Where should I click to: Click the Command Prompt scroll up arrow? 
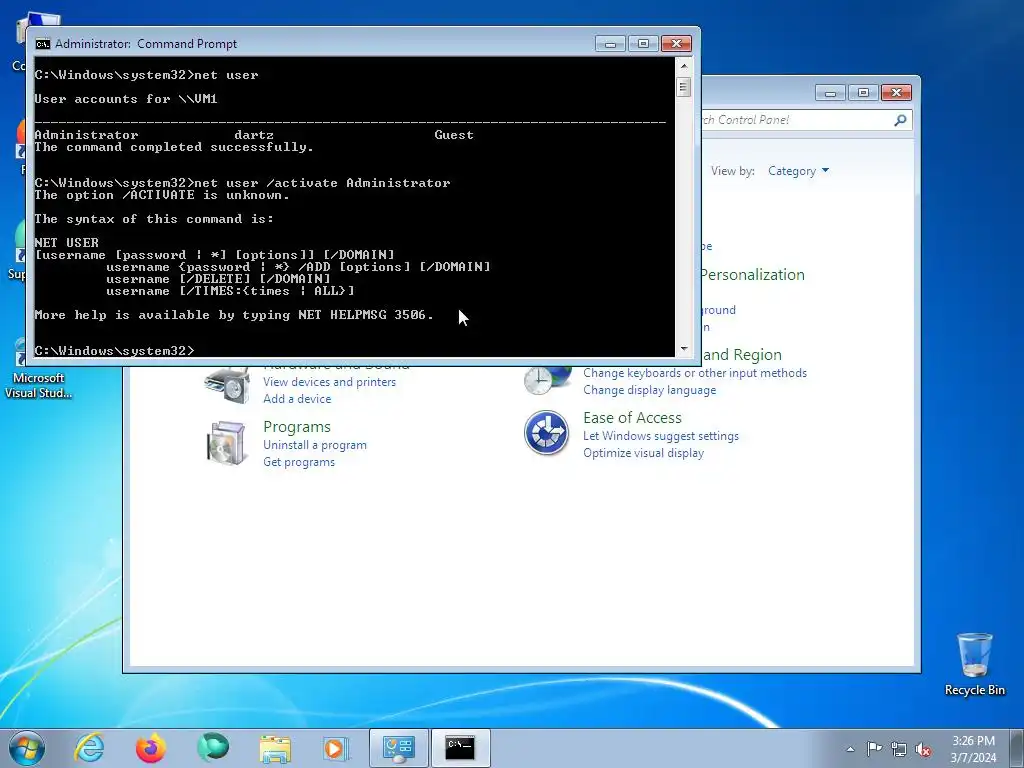coord(684,66)
